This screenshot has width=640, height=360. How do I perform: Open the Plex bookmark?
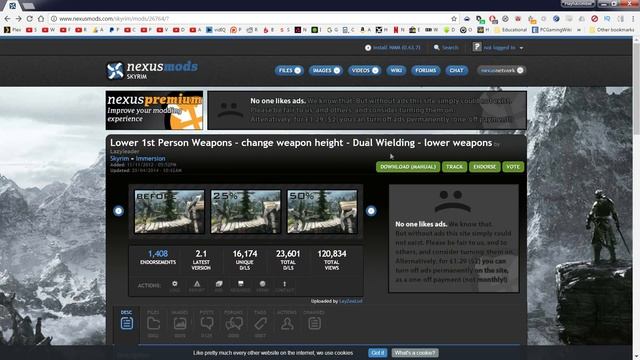tap(12, 30)
